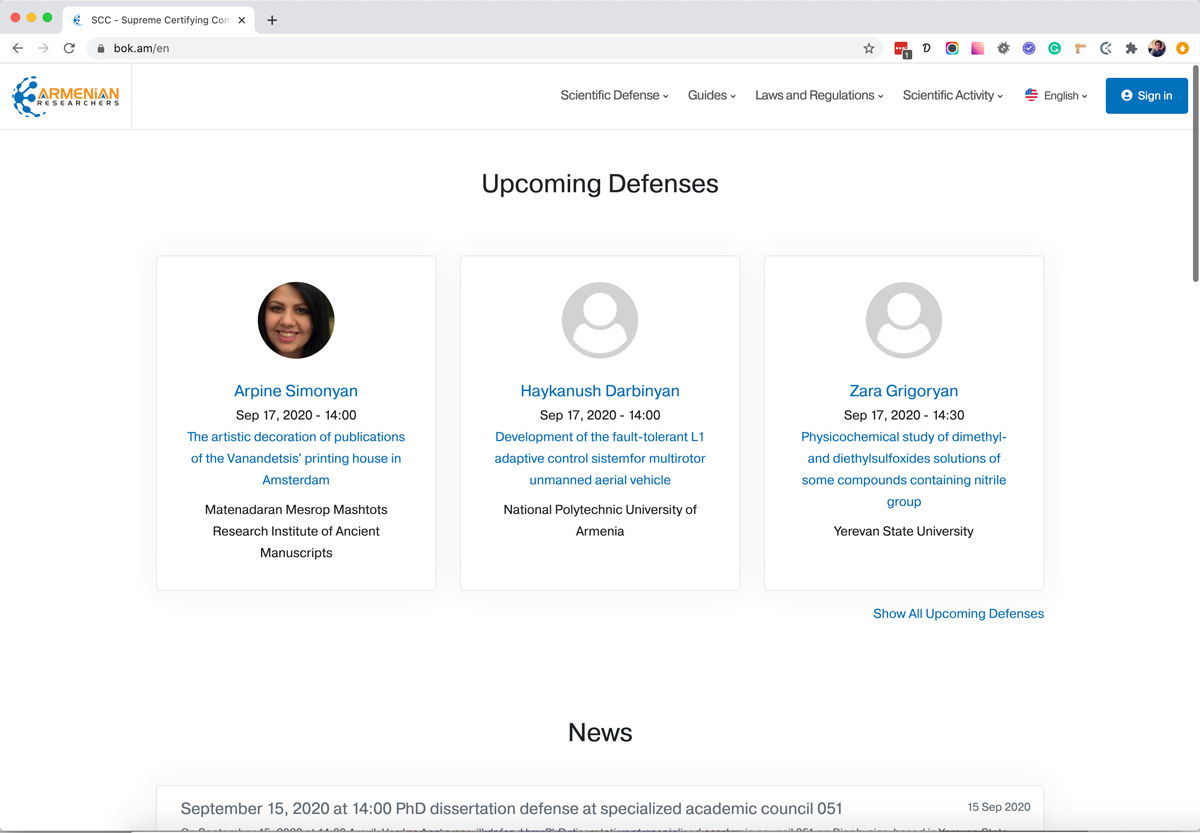Image resolution: width=1200 pixels, height=833 pixels.
Task: Open the rainbow-ringed camera extension
Action: point(952,48)
